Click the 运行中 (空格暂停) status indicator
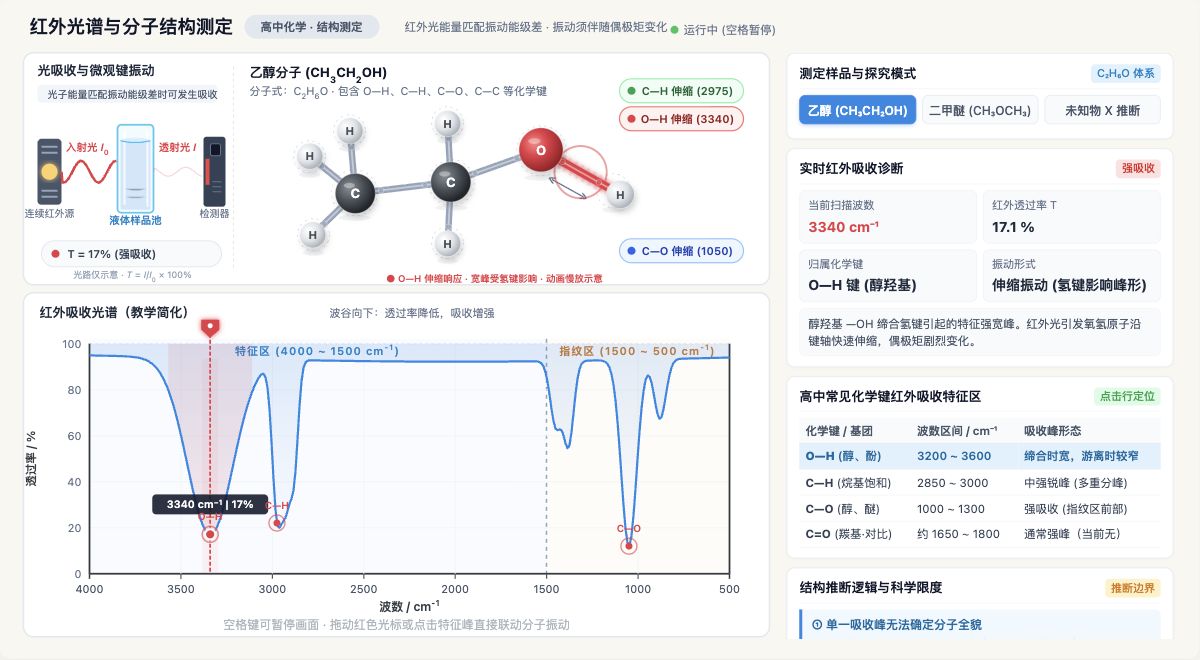Viewport: 1200px width, 660px height. [x=723, y=30]
